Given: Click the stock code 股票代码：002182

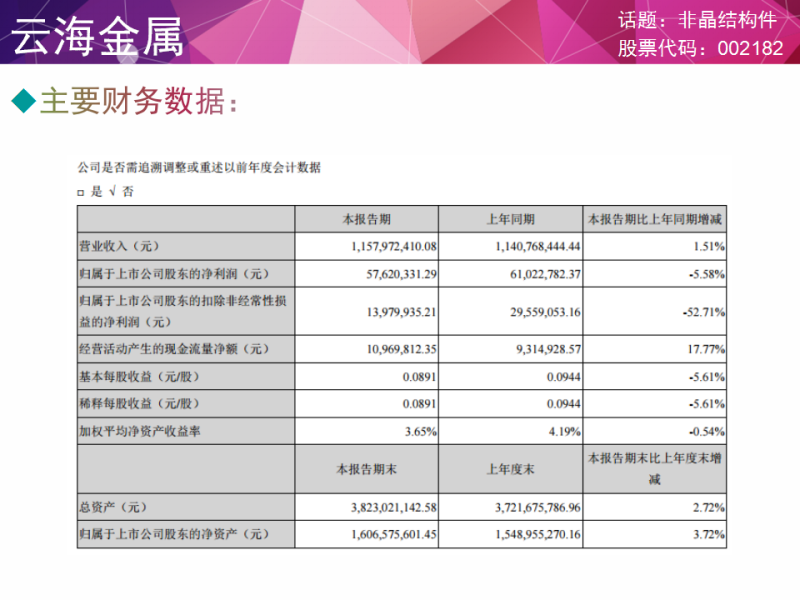Looking at the screenshot, I should point(701,48).
